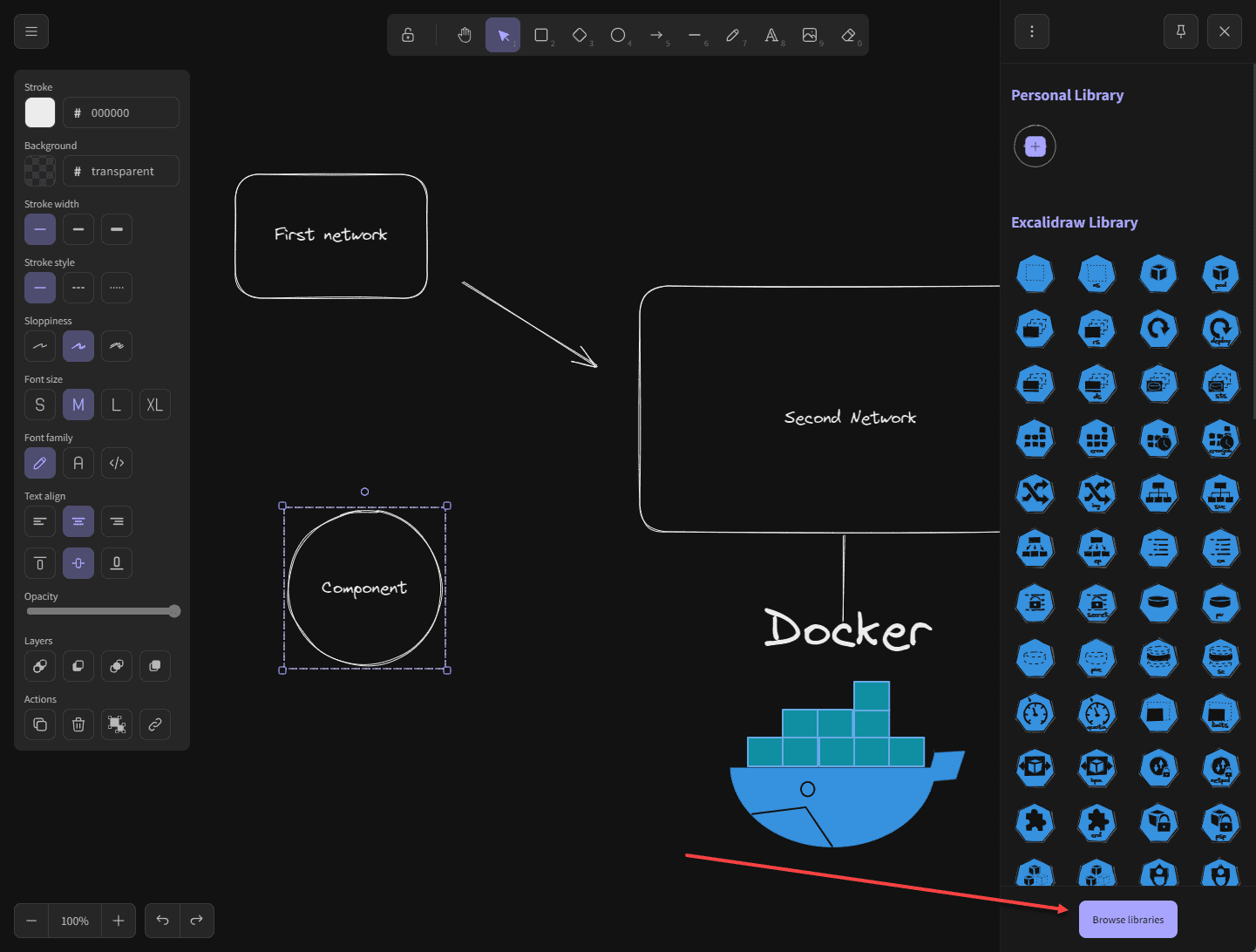Open the main hamburger menu
The width and height of the screenshot is (1256, 952).
pyautogui.click(x=31, y=31)
